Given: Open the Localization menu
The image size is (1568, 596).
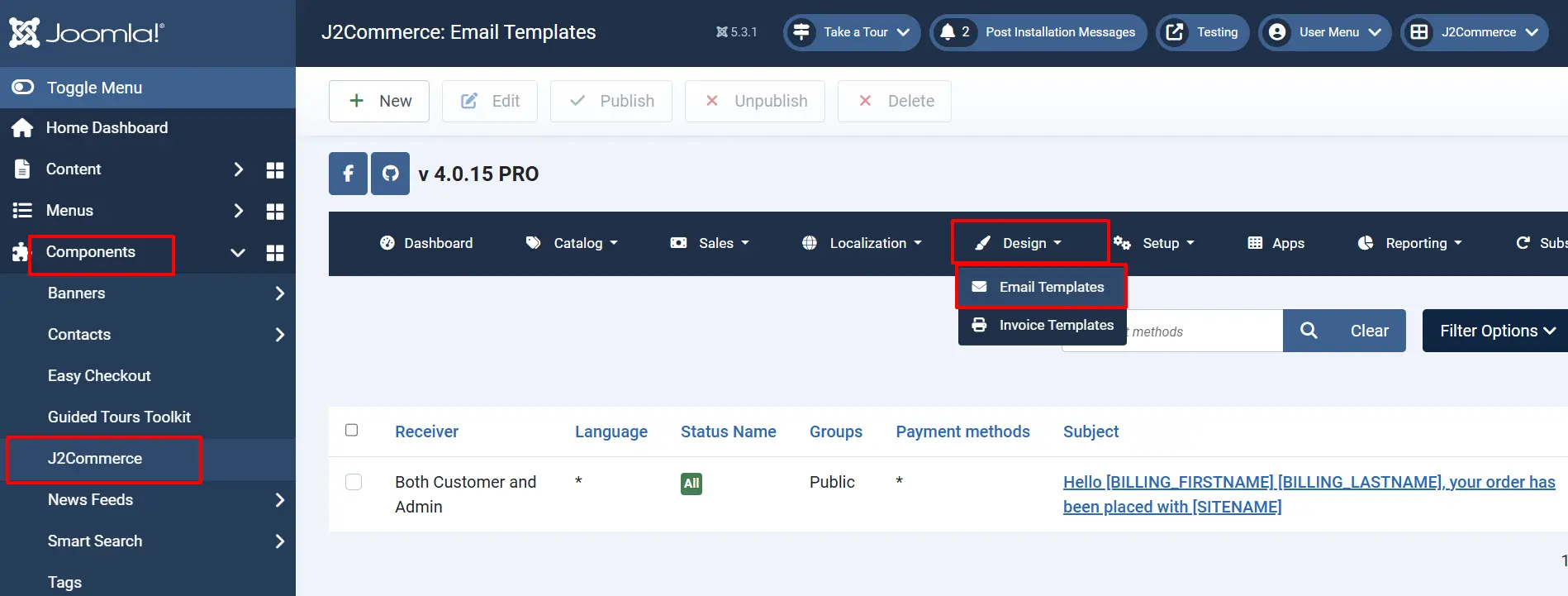Looking at the screenshot, I should point(862,243).
